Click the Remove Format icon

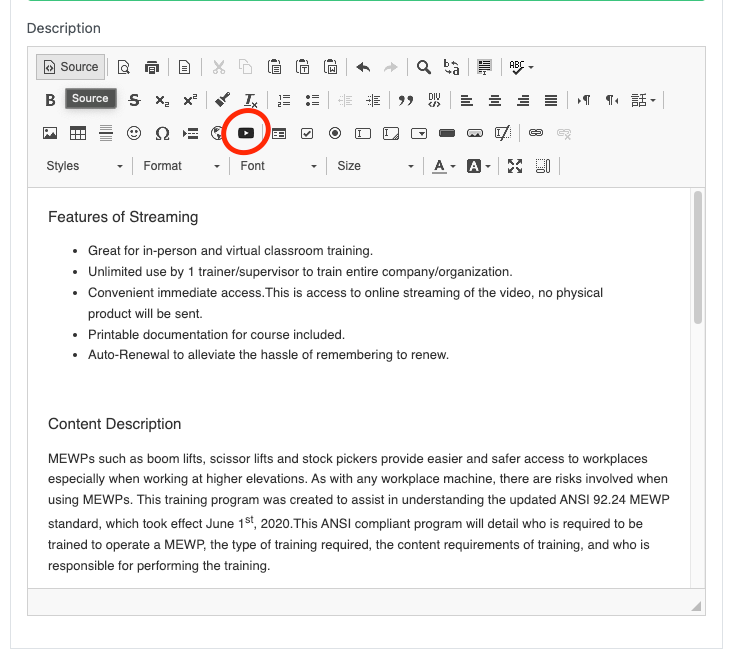[250, 100]
